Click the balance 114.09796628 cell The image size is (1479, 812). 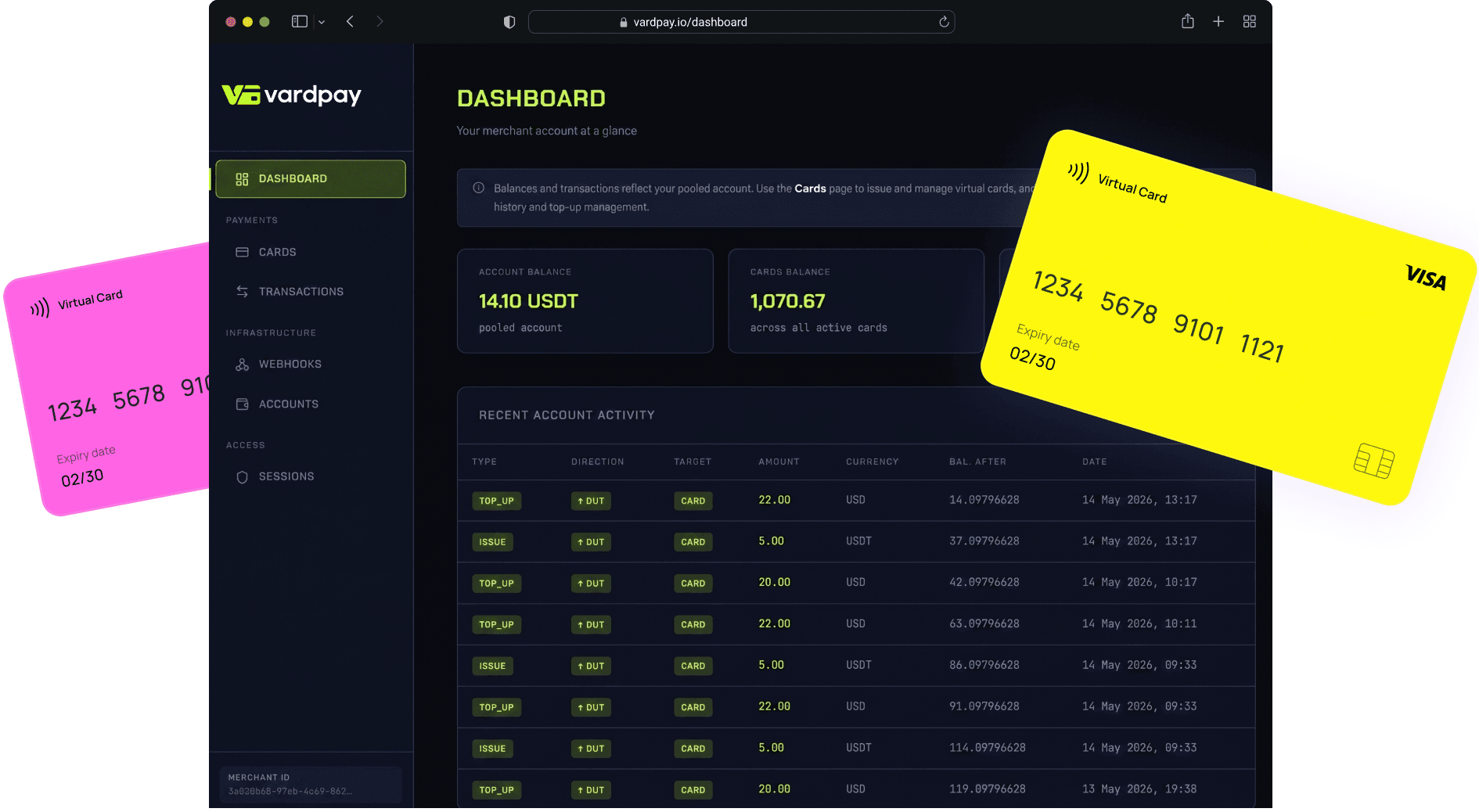tap(987, 748)
